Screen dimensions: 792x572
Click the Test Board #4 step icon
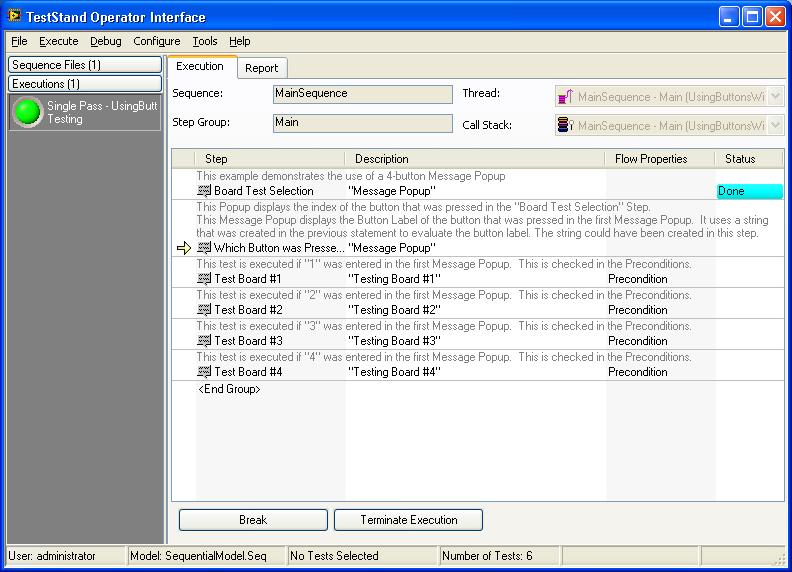[x=204, y=372]
